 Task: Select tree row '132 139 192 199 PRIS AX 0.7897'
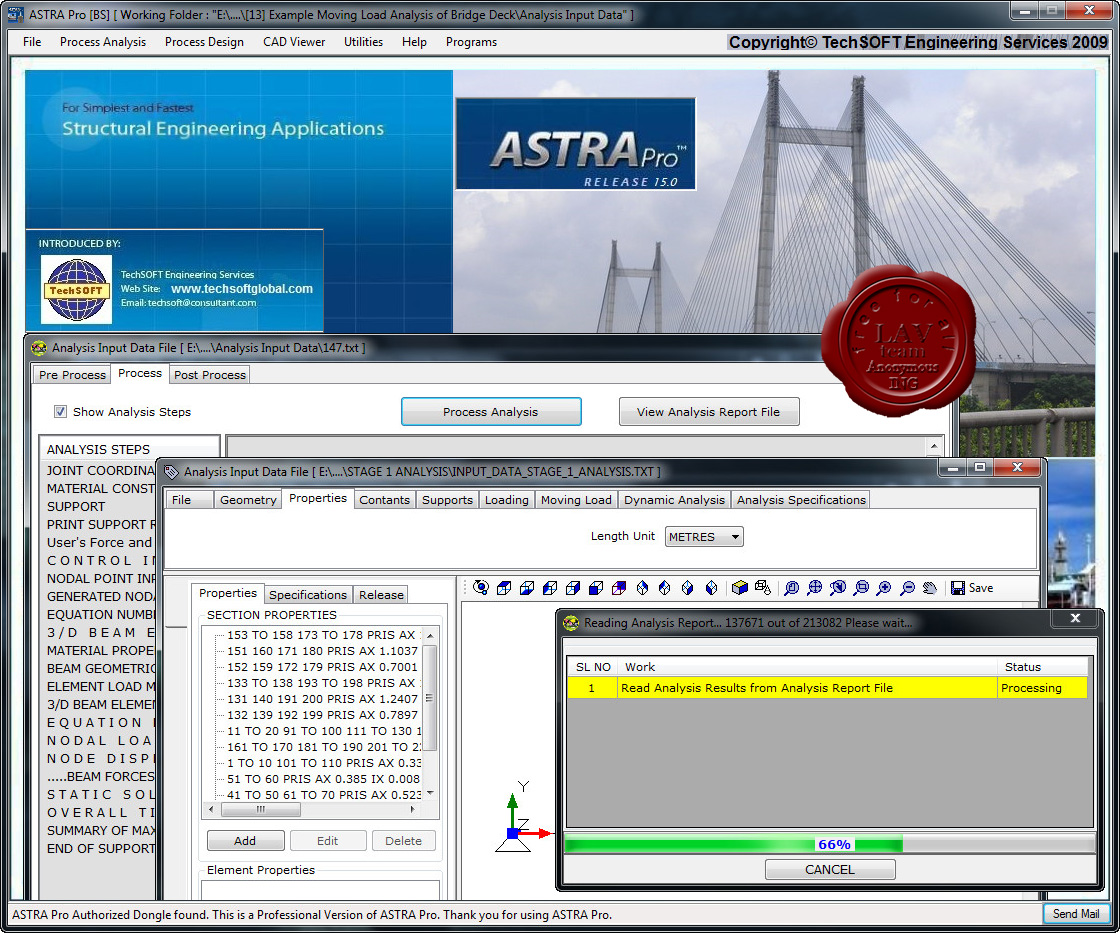point(322,714)
